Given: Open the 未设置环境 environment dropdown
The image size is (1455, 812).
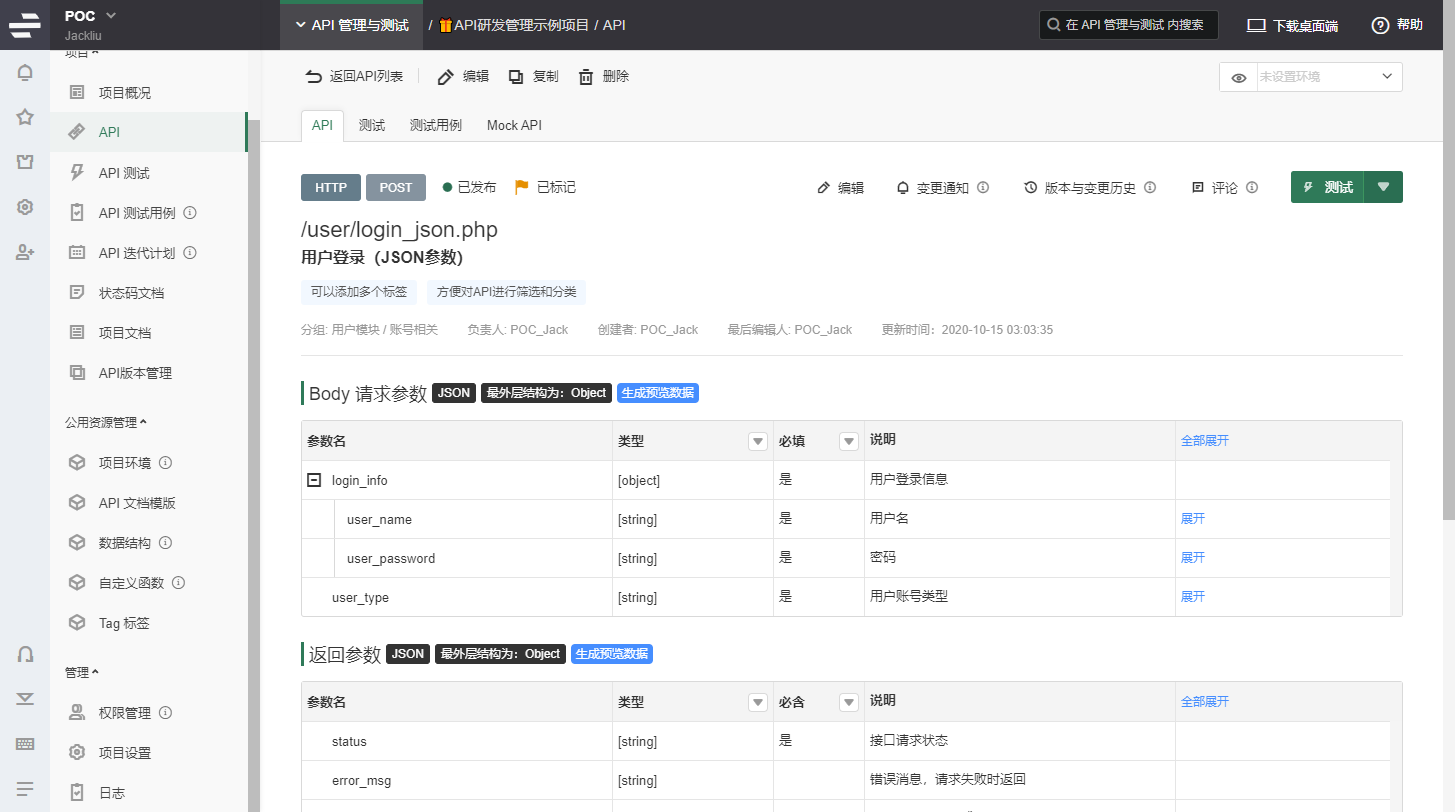Looking at the screenshot, I should [x=1327, y=77].
